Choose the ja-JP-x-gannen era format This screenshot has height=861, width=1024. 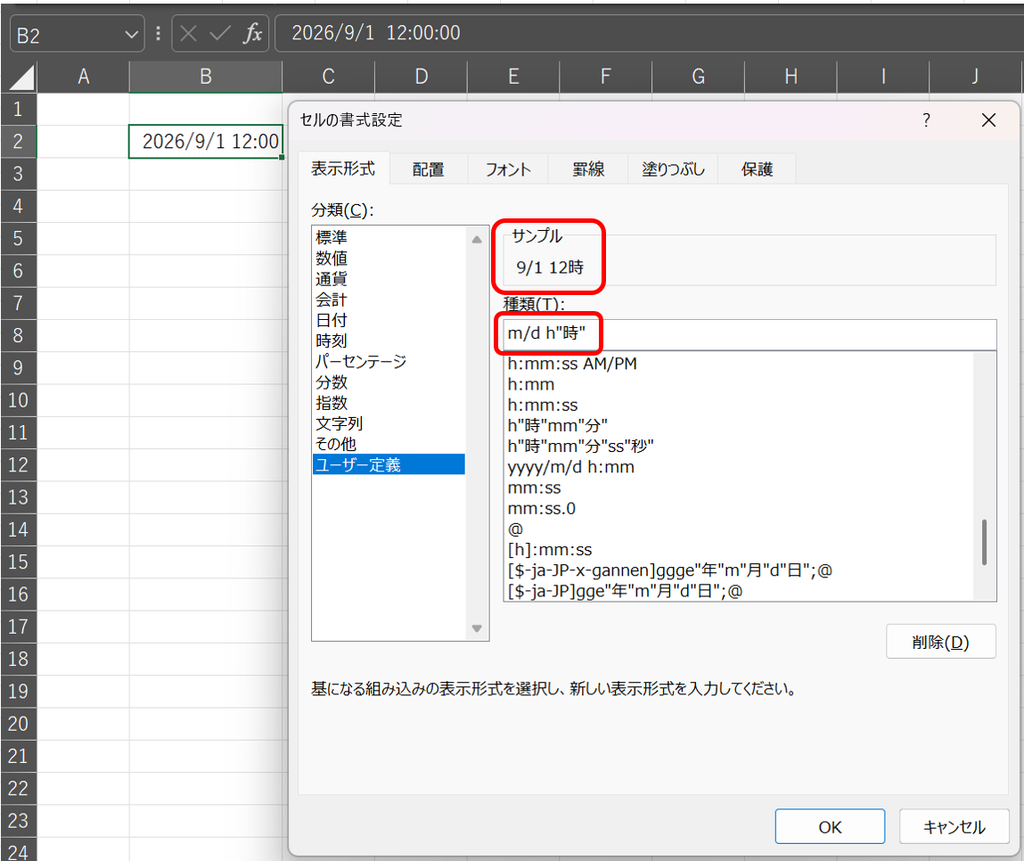click(x=738, y=570)
